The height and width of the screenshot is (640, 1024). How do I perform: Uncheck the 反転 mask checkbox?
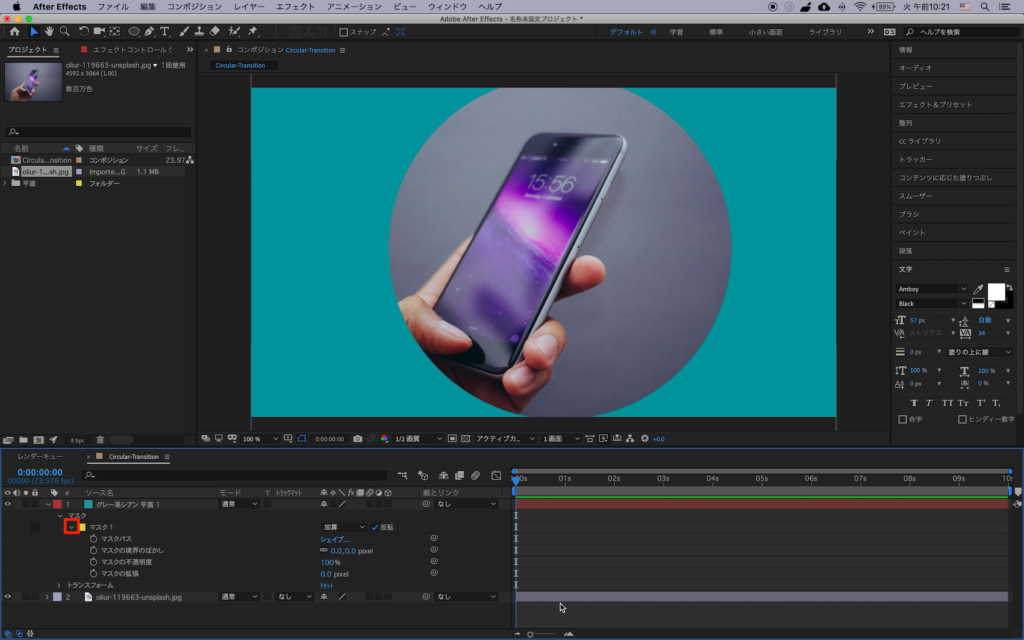pos(374,527)
